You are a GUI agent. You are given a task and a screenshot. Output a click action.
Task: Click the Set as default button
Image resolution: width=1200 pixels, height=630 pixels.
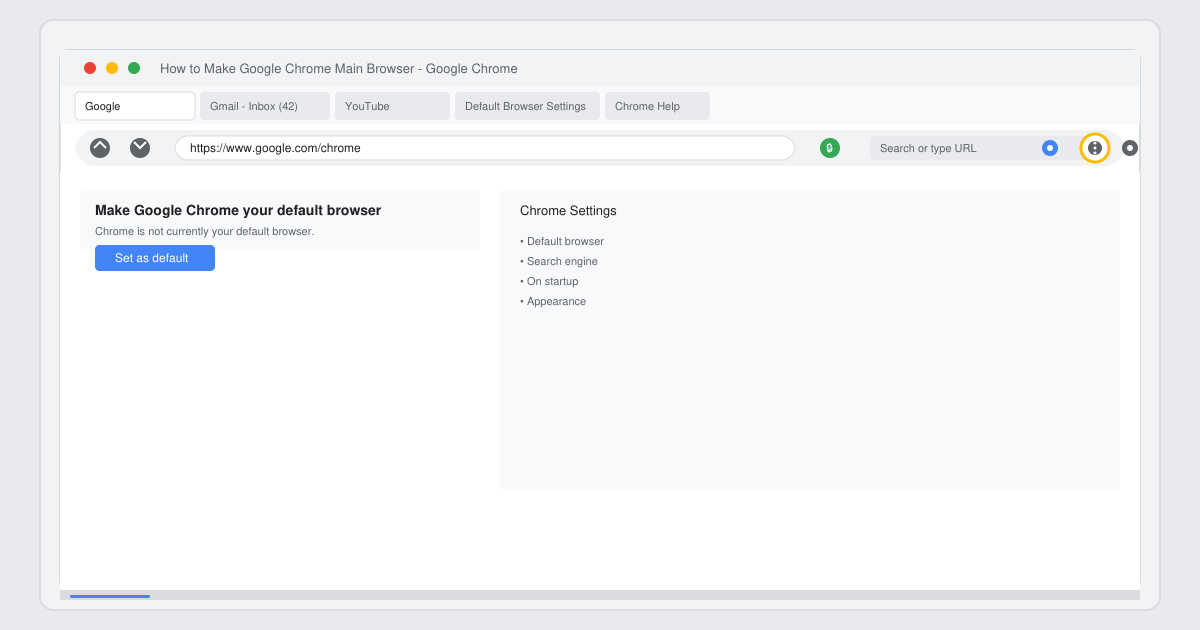tap(155, 258)
